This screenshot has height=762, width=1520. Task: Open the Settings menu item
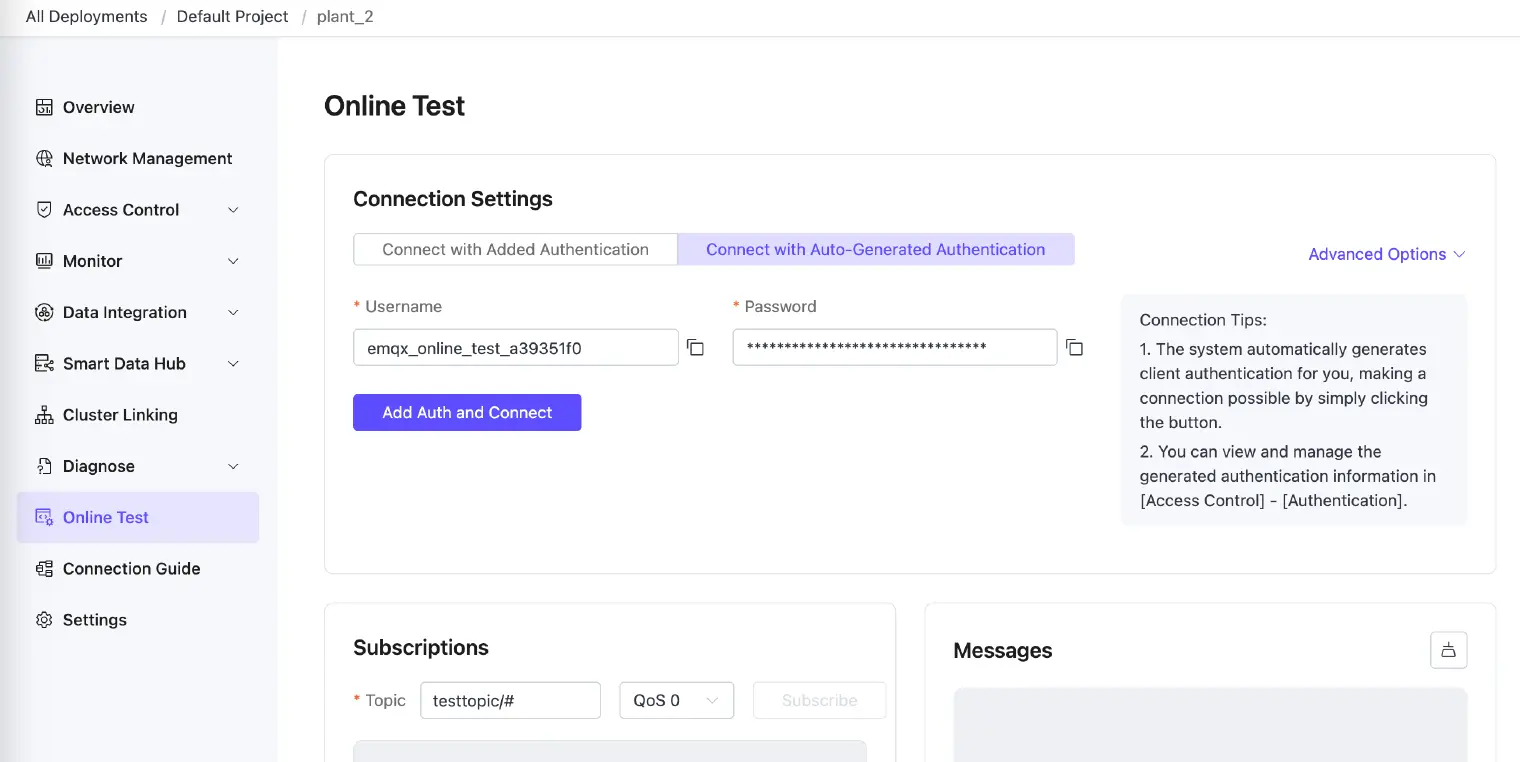(138, 620)
